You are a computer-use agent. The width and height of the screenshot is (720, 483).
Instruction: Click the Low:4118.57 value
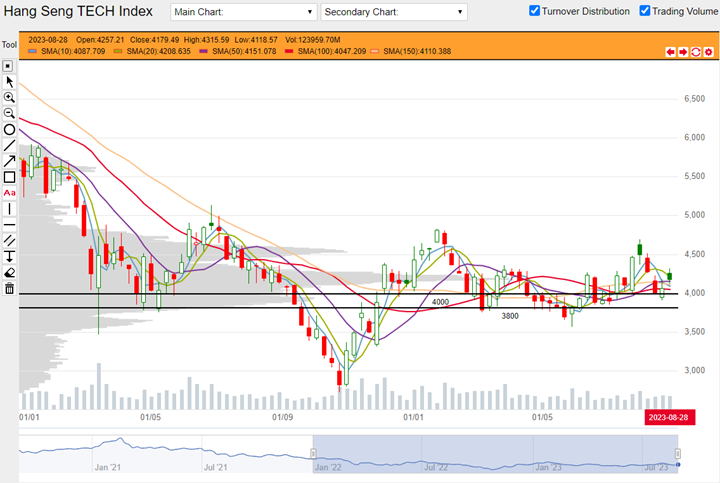[256, 40]
